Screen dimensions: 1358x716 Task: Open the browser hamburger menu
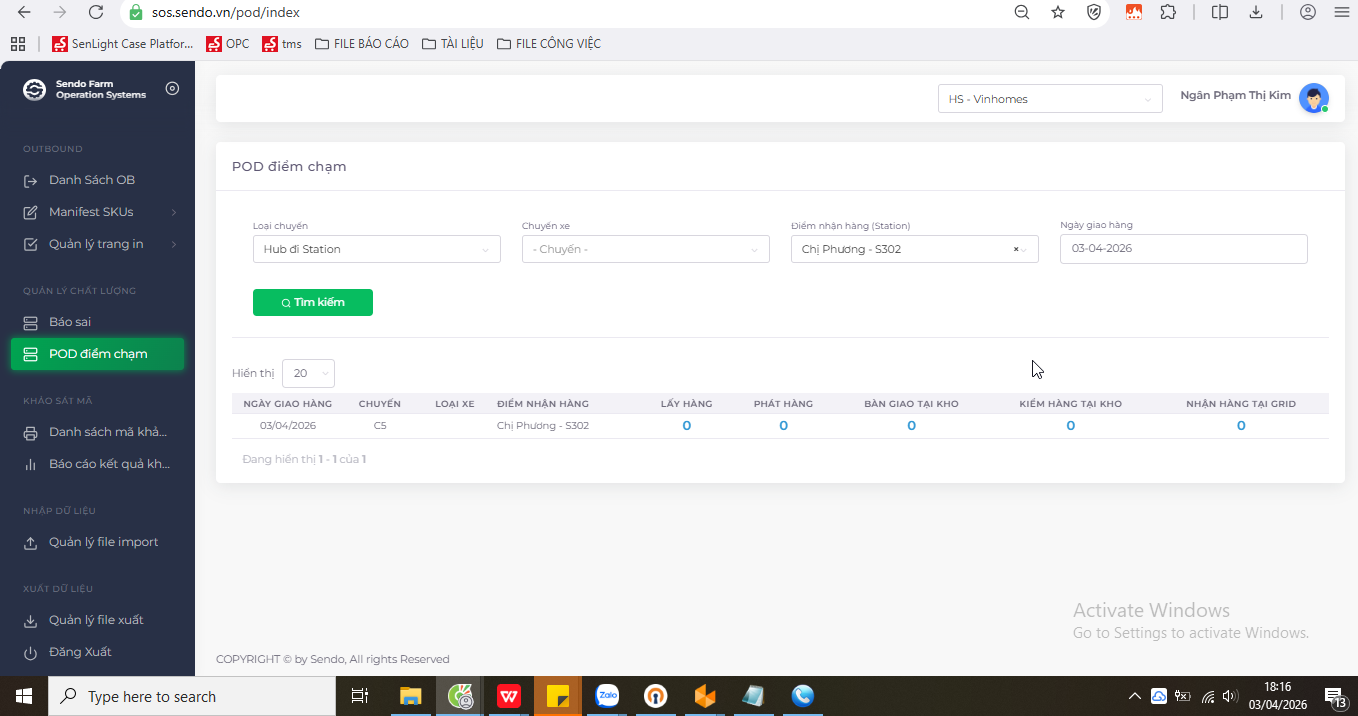tap(1341, 12)
